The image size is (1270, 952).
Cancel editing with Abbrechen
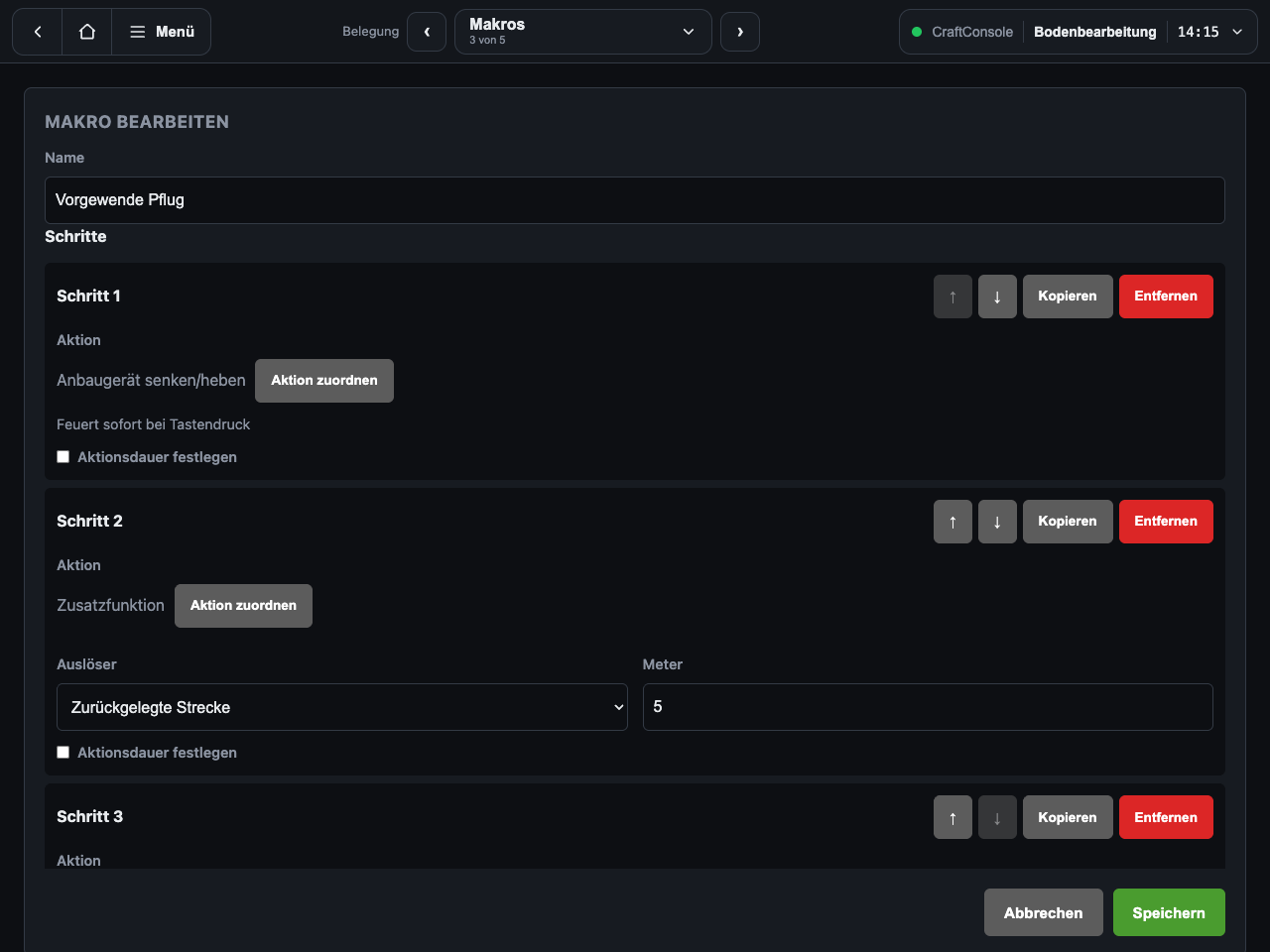[x=1044, y=912]
